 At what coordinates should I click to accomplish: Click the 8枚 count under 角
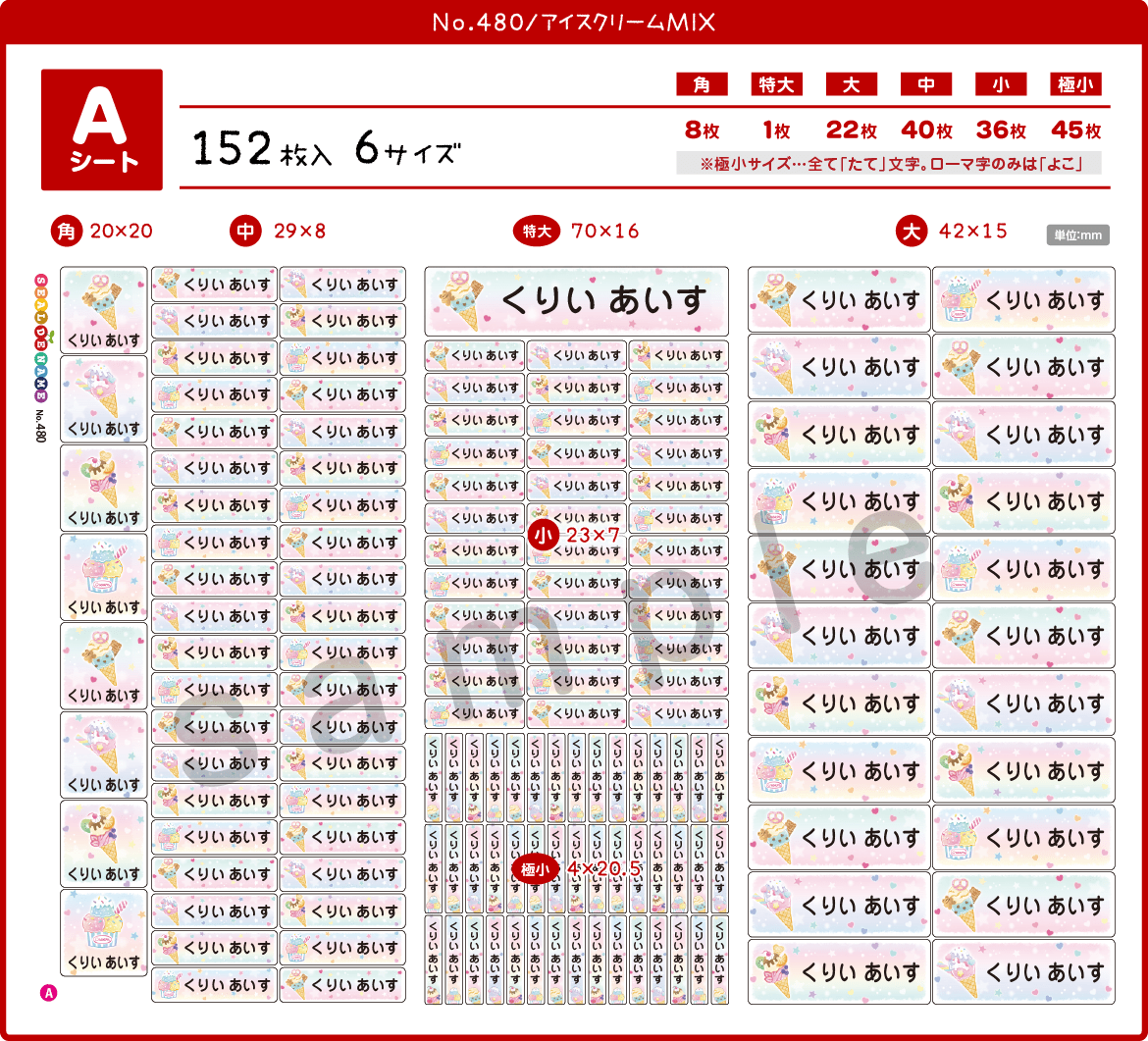click(703, 130)
